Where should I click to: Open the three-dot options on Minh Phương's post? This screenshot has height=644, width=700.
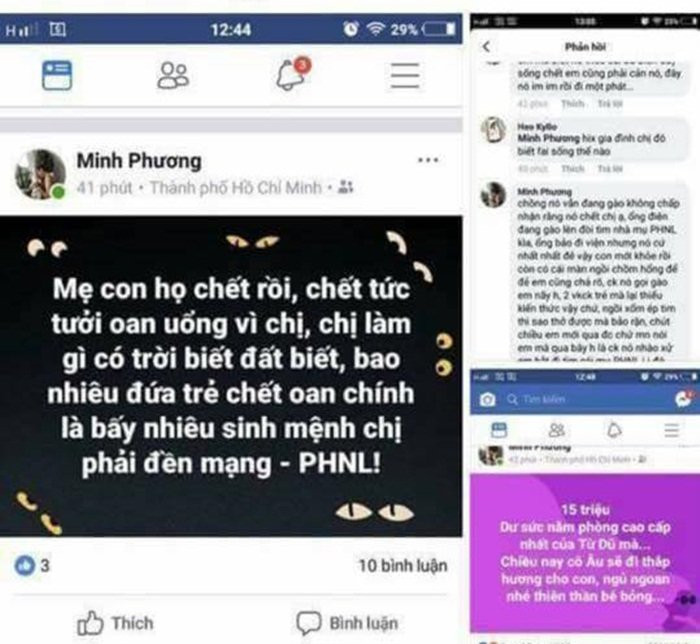[428, 160]
